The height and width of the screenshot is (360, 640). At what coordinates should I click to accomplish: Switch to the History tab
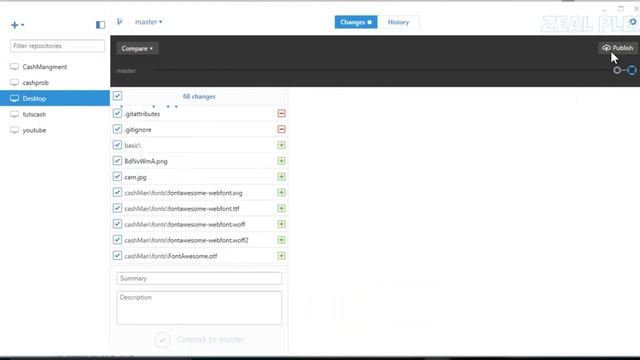(398, 22)
